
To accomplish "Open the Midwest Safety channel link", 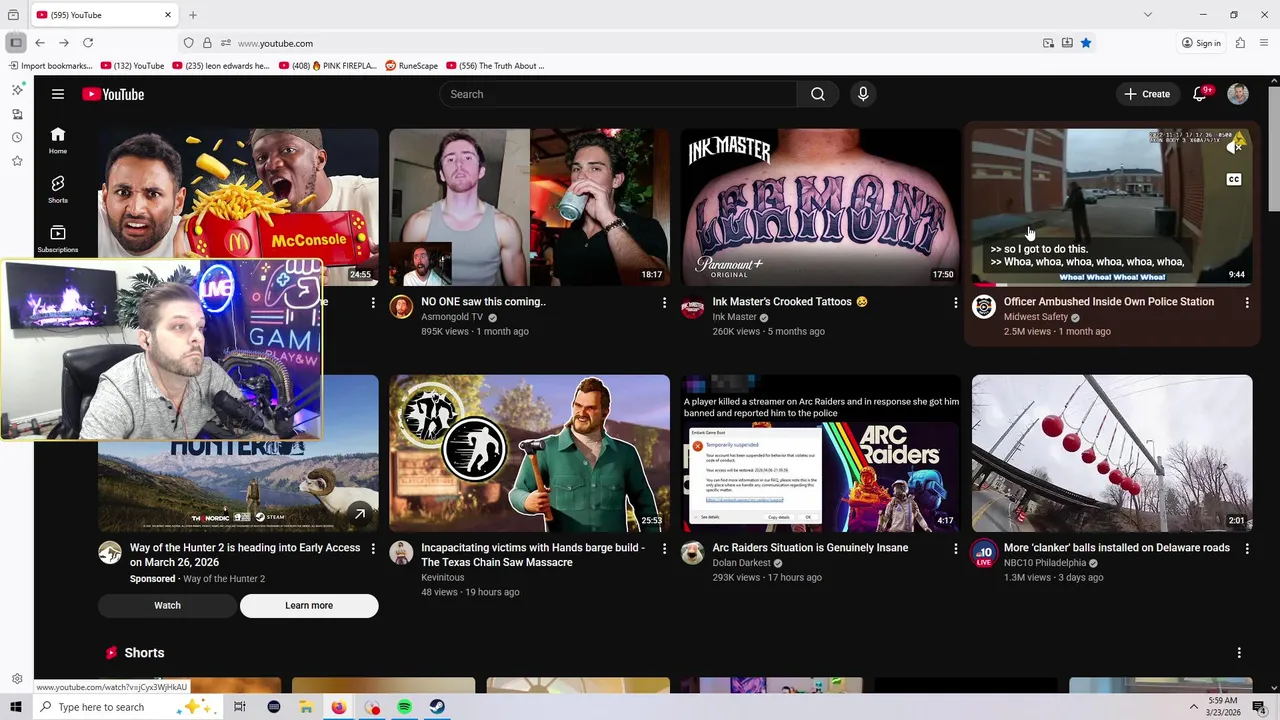I will tap(1036, 317).
